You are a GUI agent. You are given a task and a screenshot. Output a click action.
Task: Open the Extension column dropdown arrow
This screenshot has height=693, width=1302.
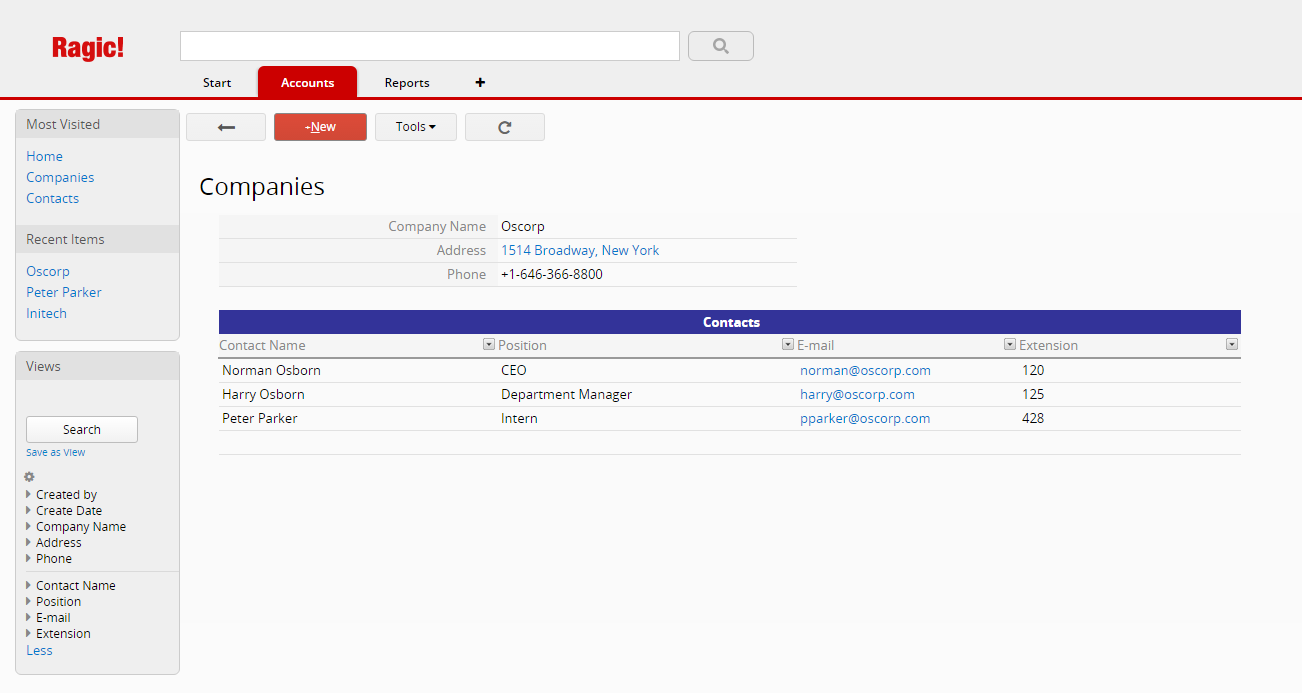click(1232, 344)
